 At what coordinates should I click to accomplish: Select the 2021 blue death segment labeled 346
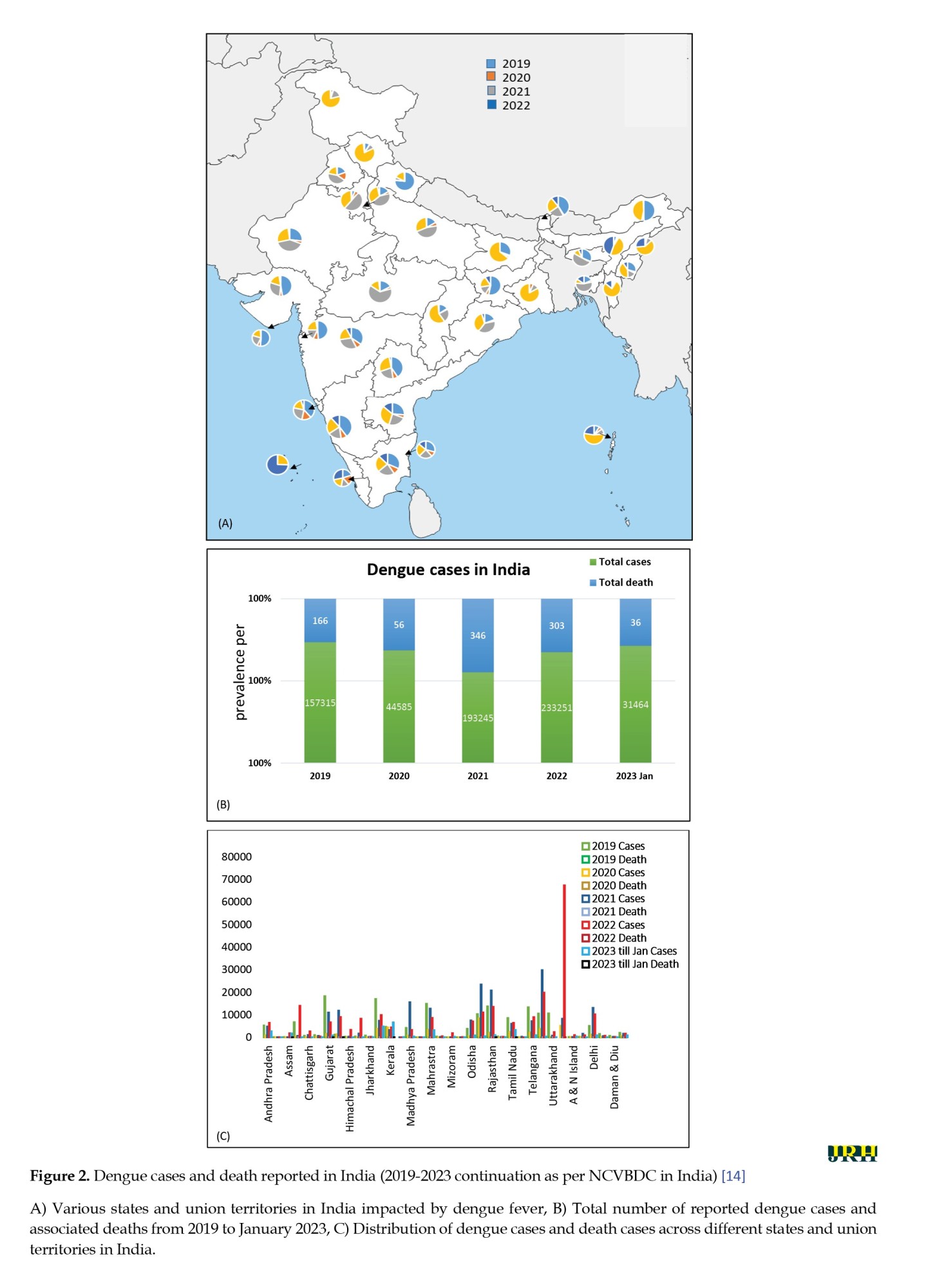pos(478,635)
